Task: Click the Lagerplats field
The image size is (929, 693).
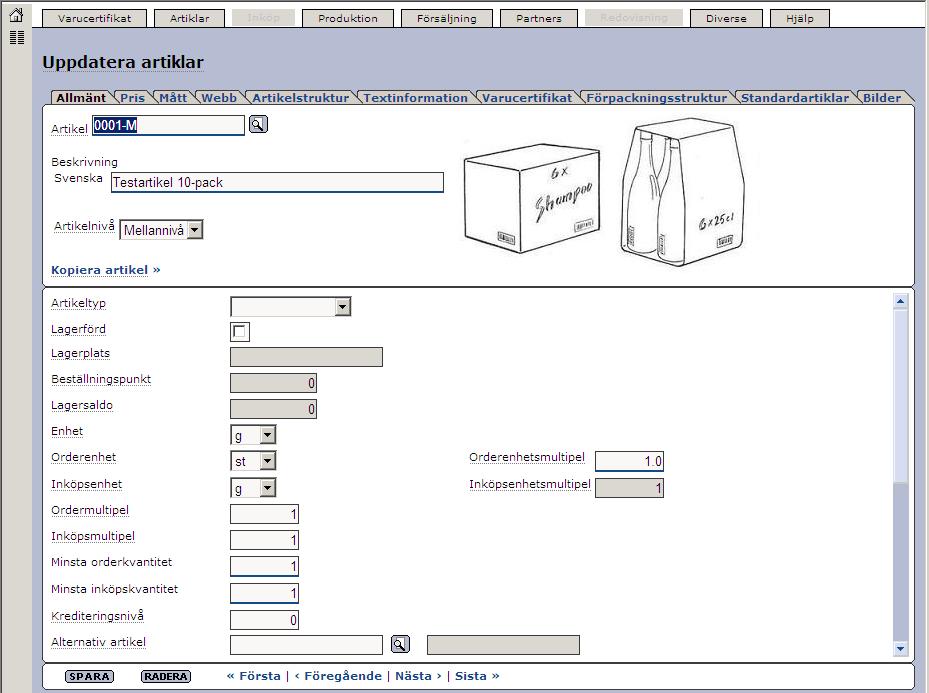Action: tap(306, 357)
